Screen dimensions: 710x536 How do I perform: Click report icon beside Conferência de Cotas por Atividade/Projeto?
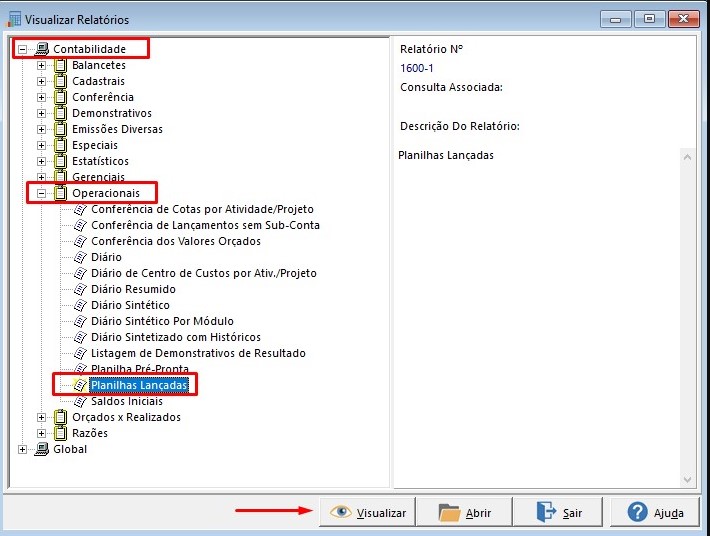[80, 210]
